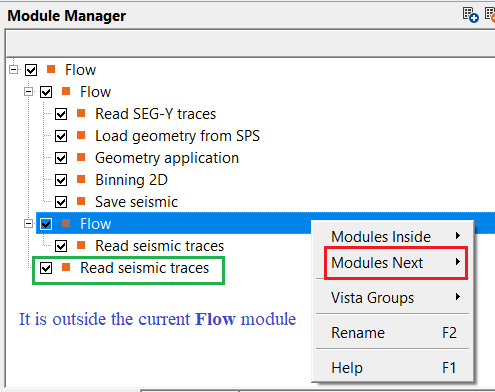Image resolution: width=495 pixels, height=392 pixels.
Task: Collapse the top-level Flow tree node
Action: pyautogui.click(x=14, y=70)
